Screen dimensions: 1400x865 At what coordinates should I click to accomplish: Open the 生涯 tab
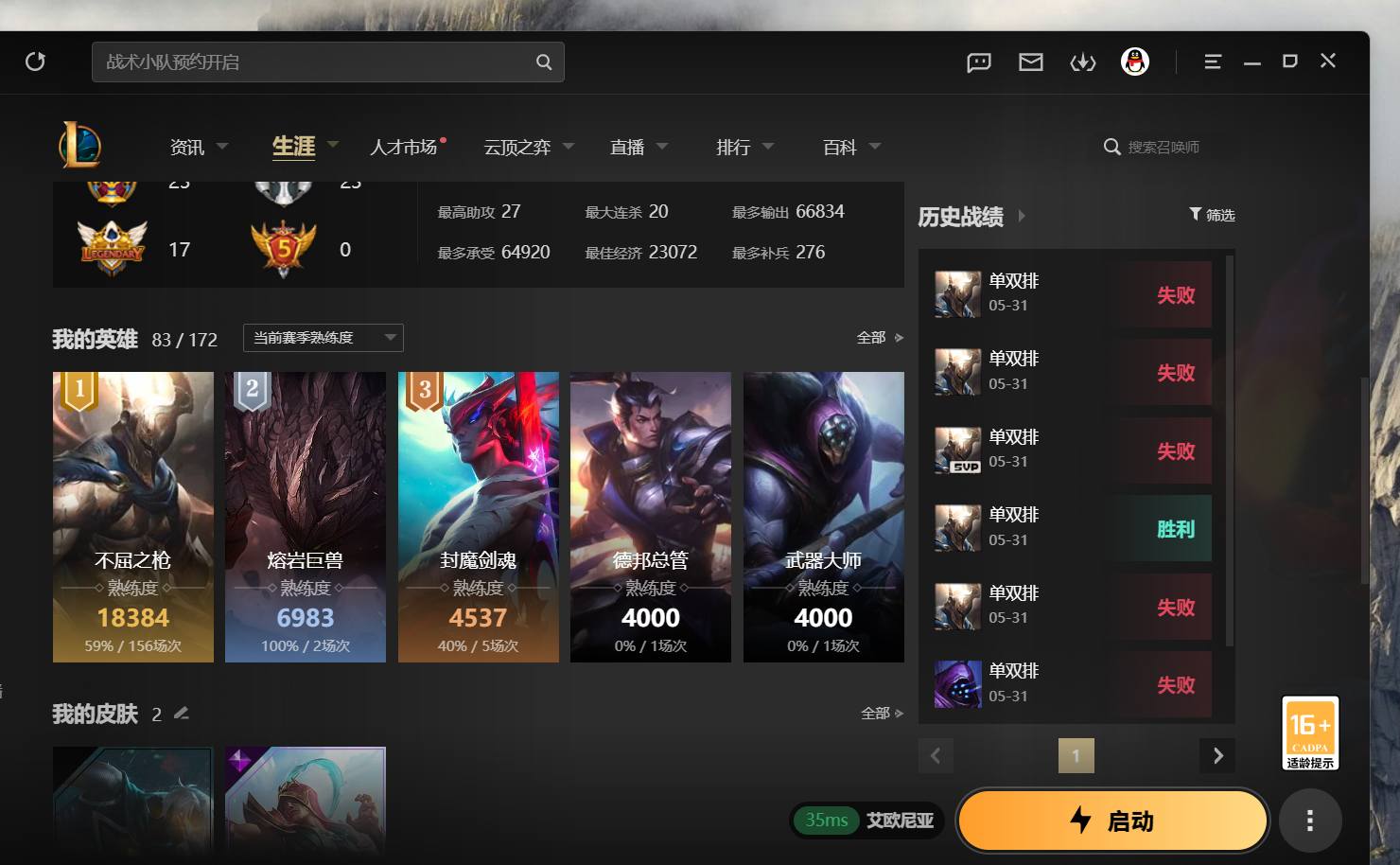[293, 147]
